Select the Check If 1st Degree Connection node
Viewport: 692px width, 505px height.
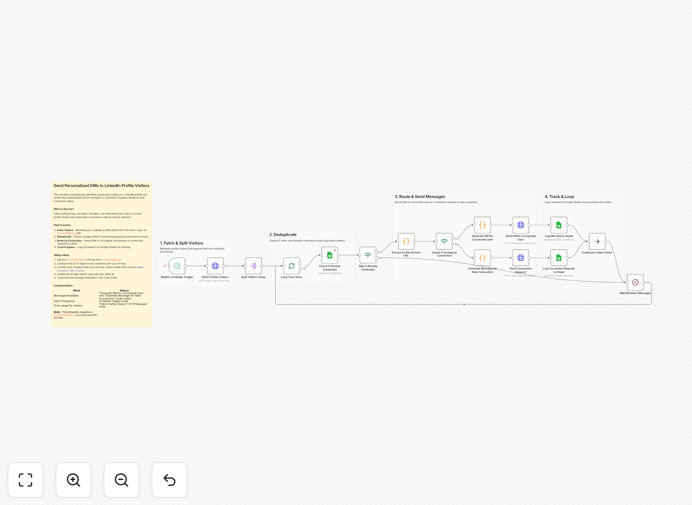point(444,241)
